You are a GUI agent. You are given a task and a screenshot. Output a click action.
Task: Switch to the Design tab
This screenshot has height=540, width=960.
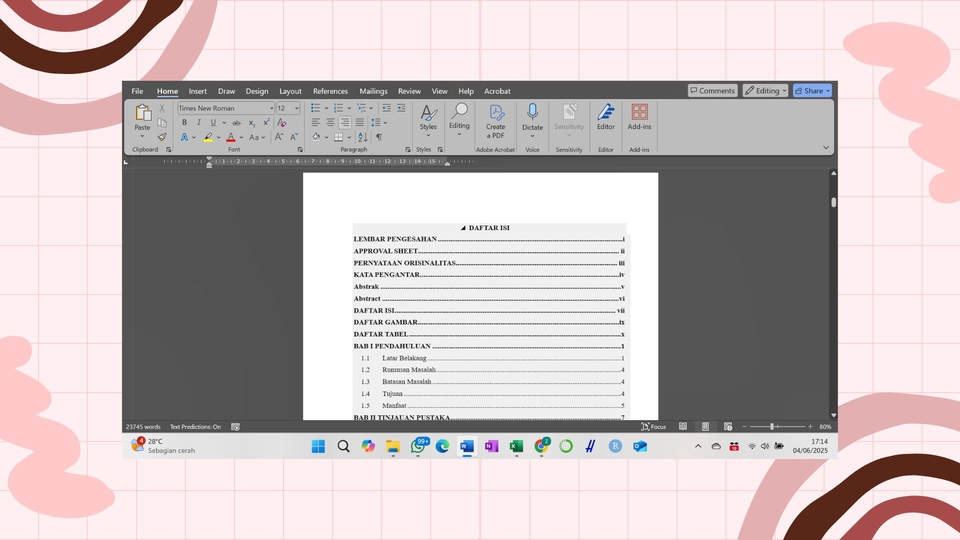(257, 91)
